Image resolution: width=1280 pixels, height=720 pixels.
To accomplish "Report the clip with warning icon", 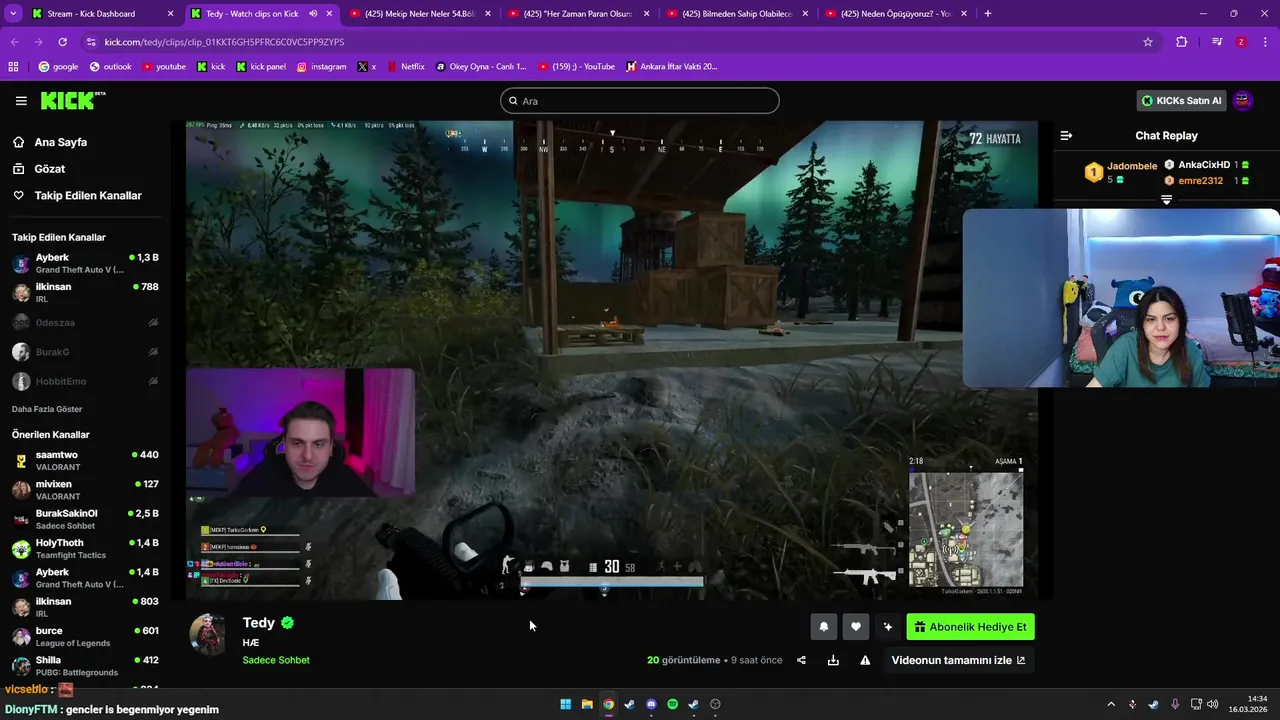I will 865,660.
